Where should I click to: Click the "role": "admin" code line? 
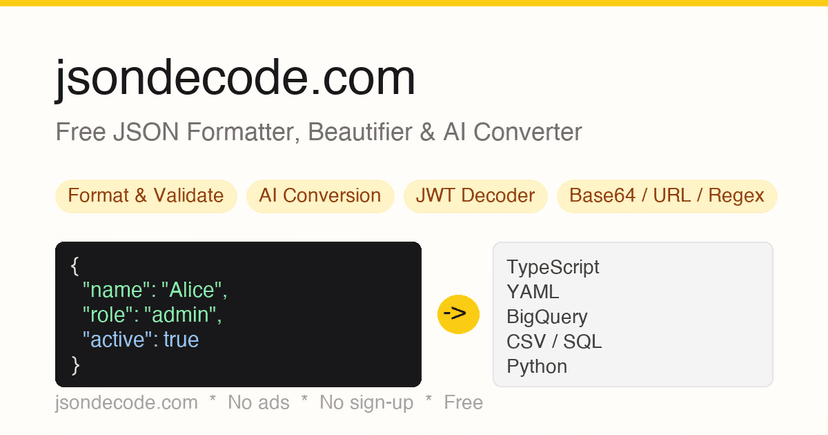click(152, 315)
